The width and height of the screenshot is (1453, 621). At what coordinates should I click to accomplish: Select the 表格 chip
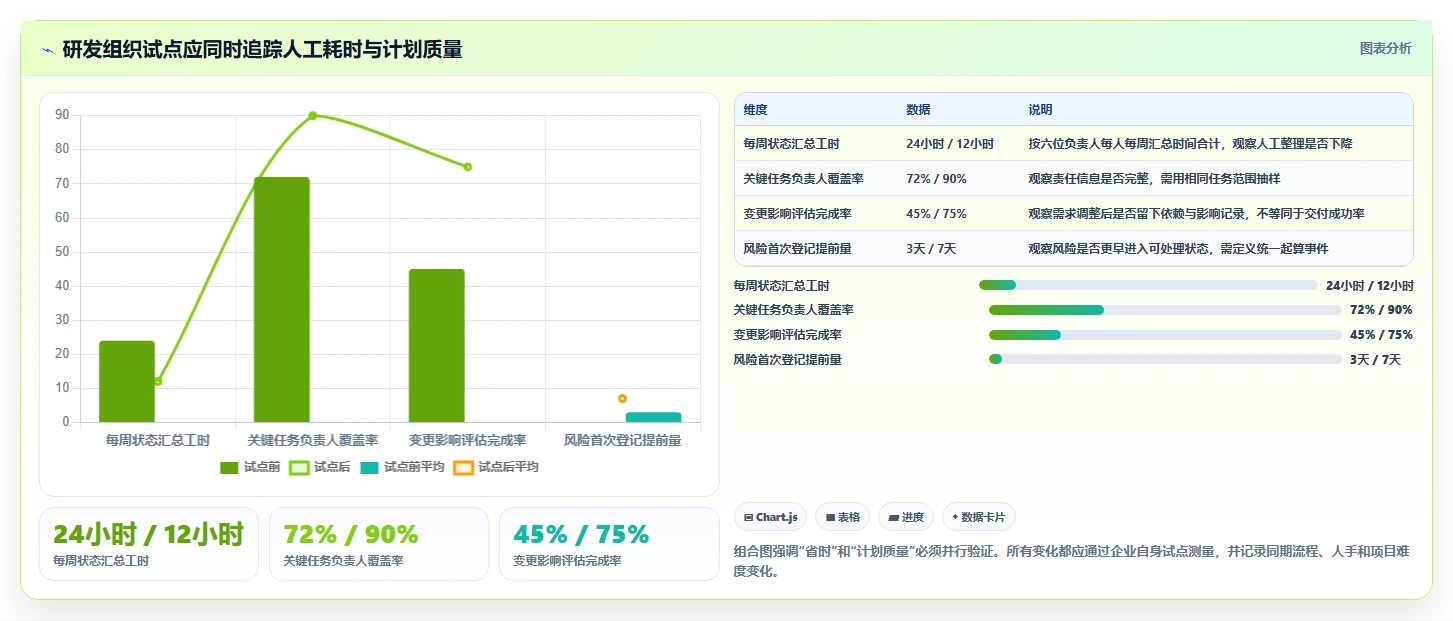[842, 517]
